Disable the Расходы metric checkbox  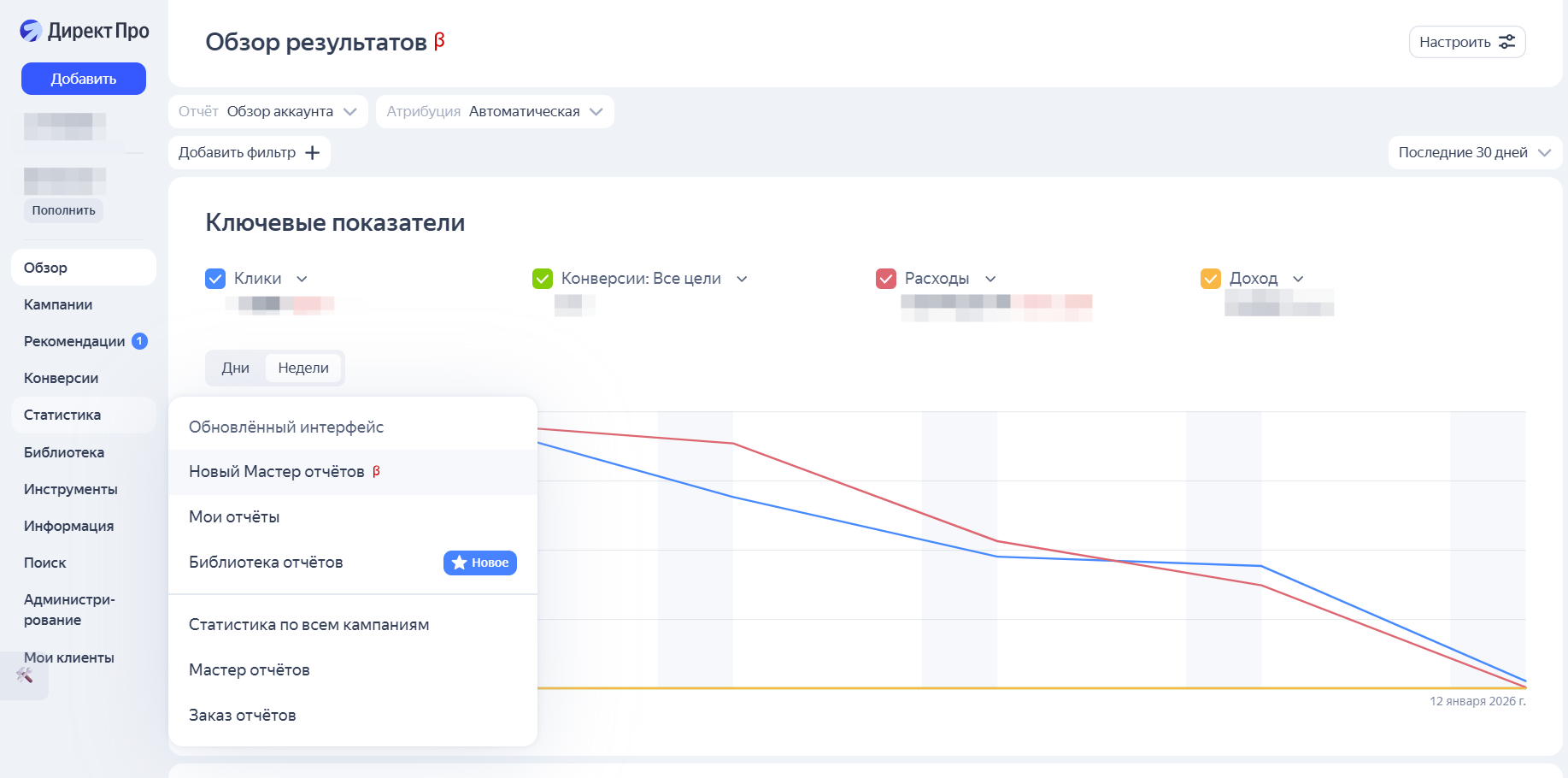[x=886, y=279]
